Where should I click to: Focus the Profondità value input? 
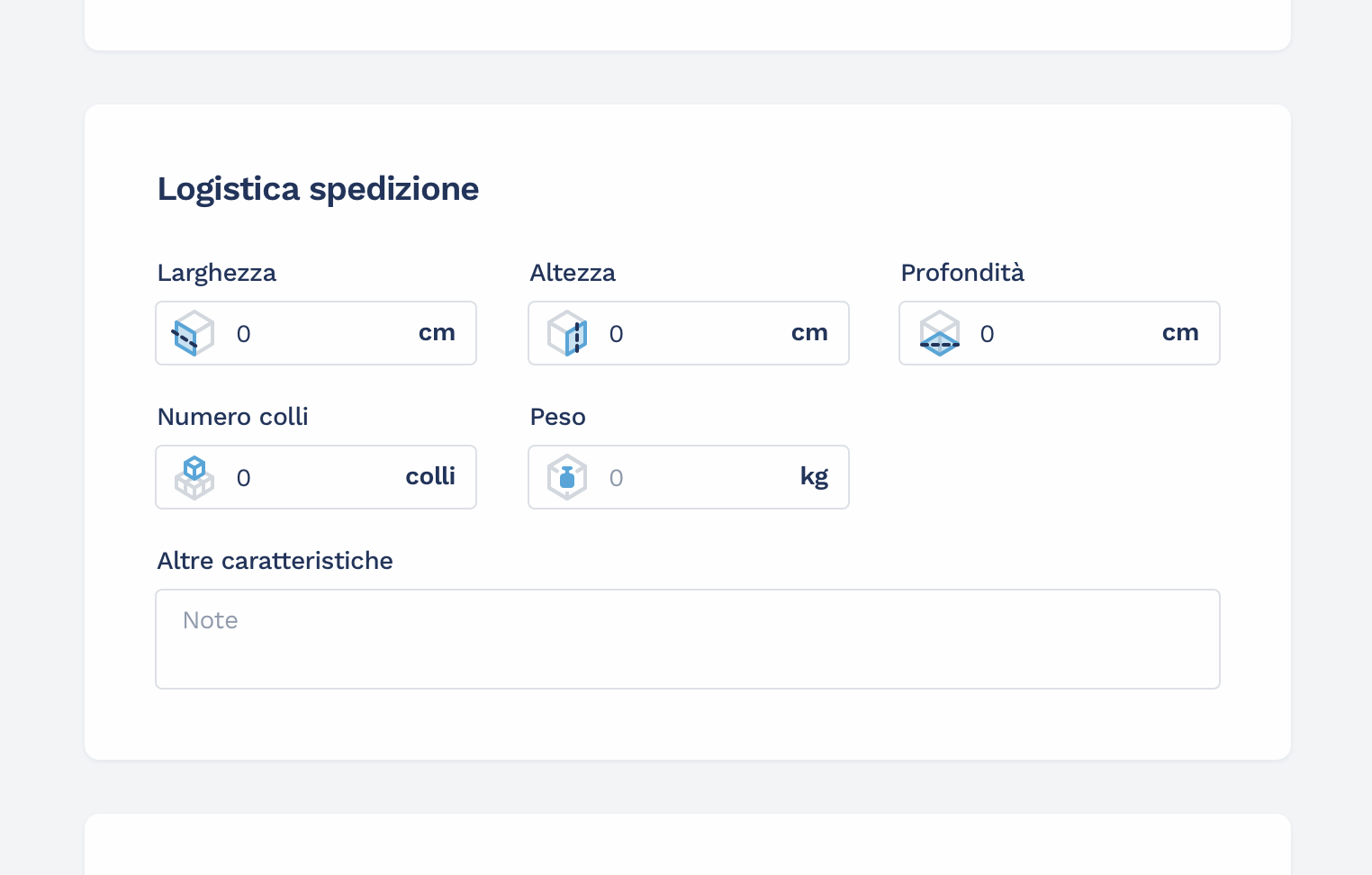pos(1060,334)
